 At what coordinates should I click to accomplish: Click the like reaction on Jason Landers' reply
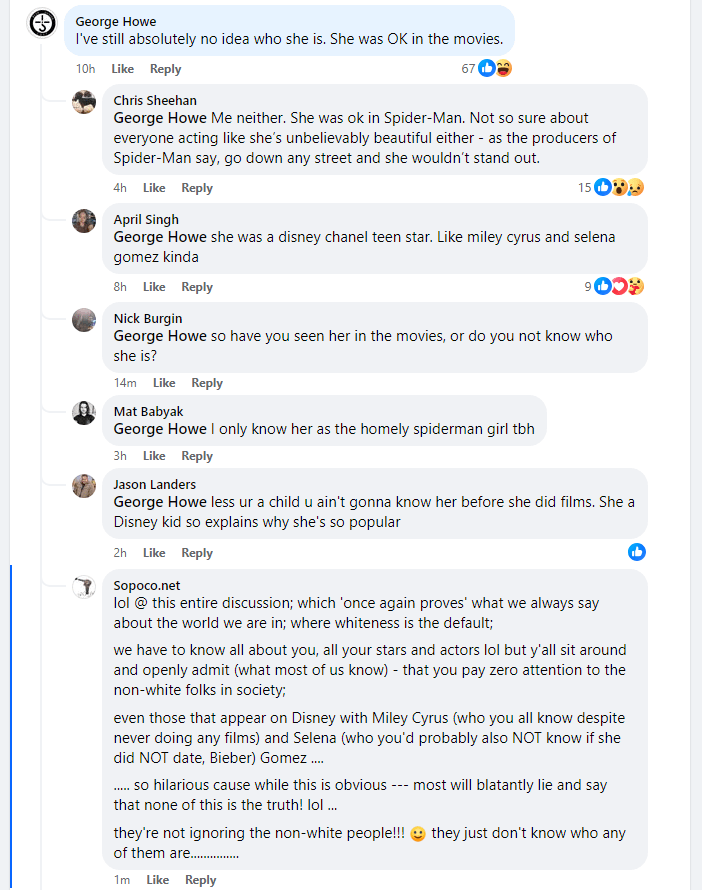[x=637, y=552]
